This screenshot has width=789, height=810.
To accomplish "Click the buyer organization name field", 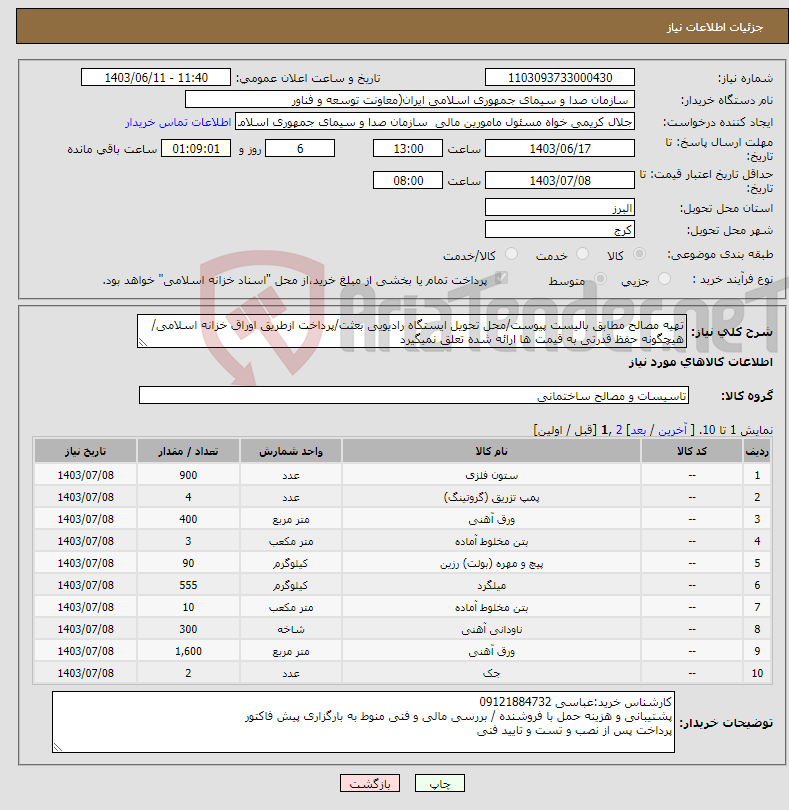I will click(x=410, y=100).
